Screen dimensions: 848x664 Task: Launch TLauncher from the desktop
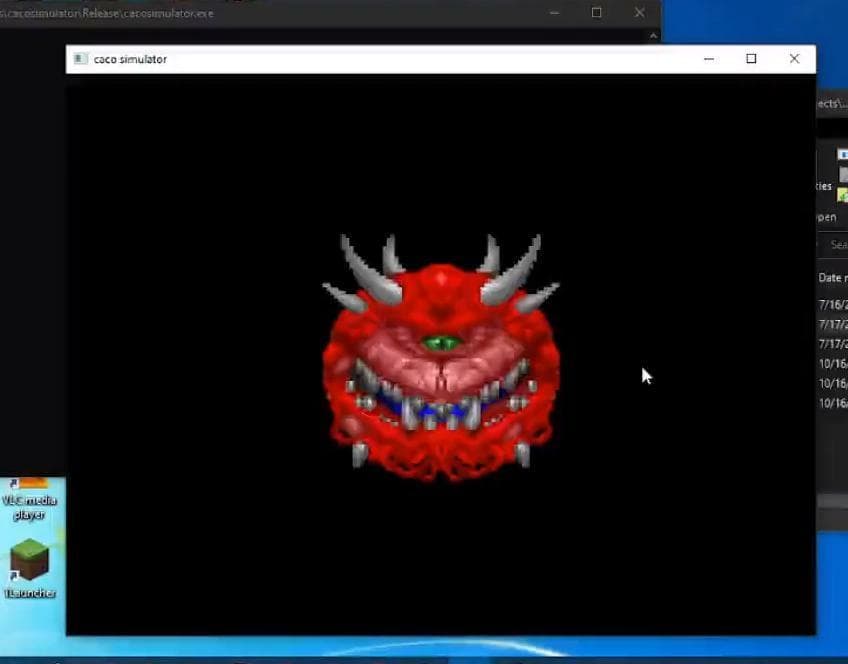[29, 568]
